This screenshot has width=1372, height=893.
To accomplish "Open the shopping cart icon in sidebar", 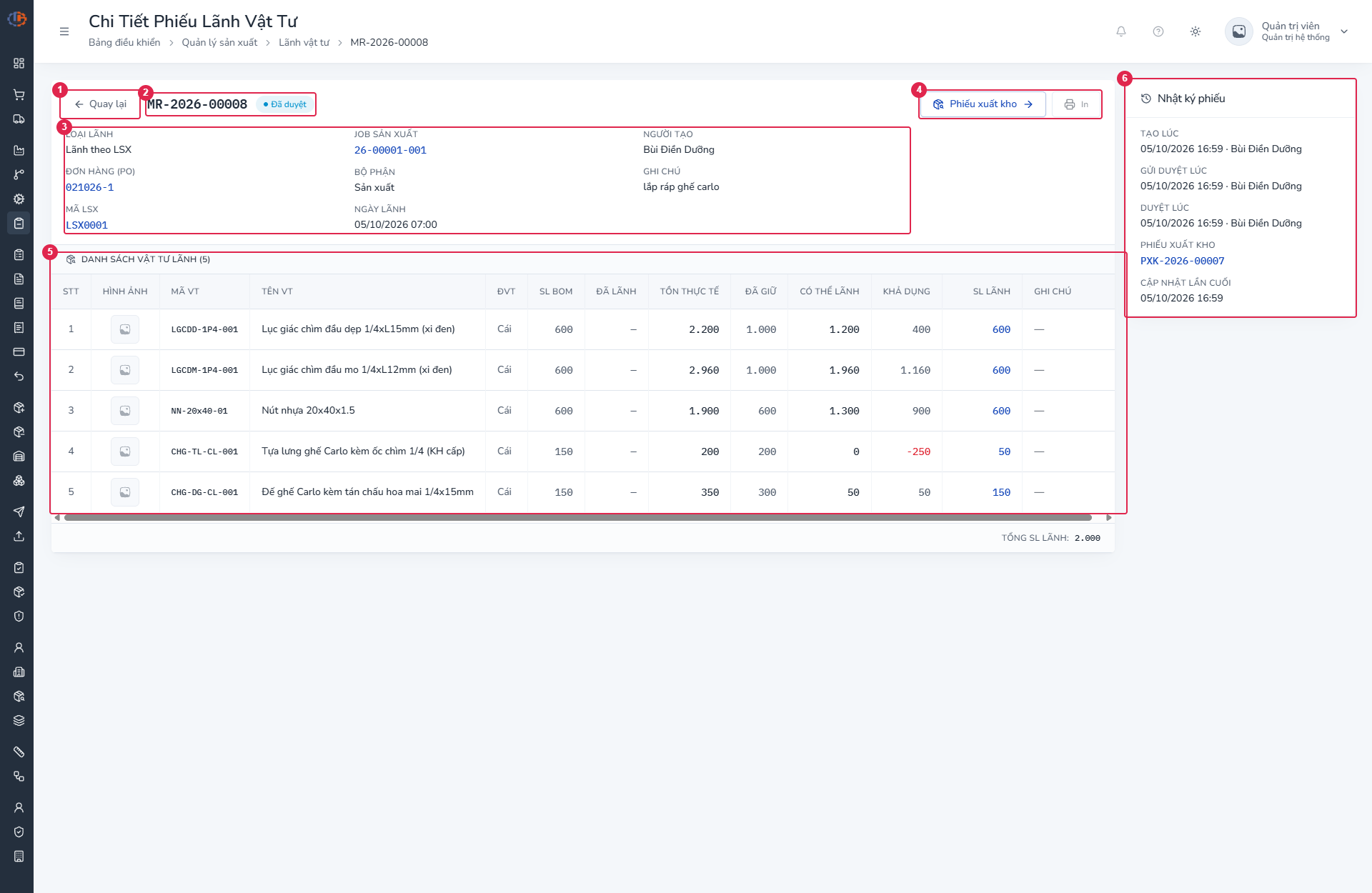I will point(19,95).
